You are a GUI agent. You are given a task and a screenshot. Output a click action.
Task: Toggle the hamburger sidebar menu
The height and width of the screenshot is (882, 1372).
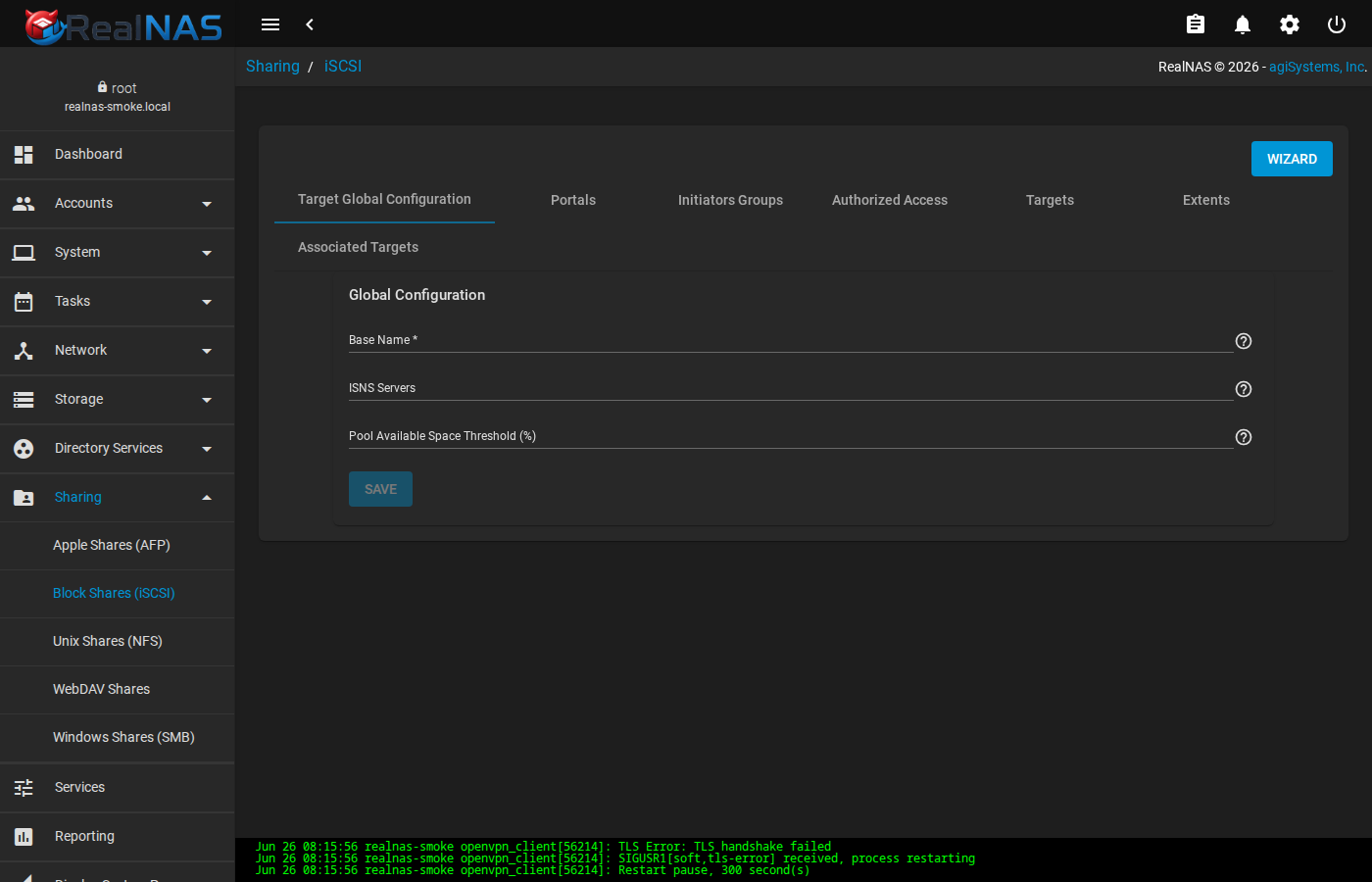270,24
